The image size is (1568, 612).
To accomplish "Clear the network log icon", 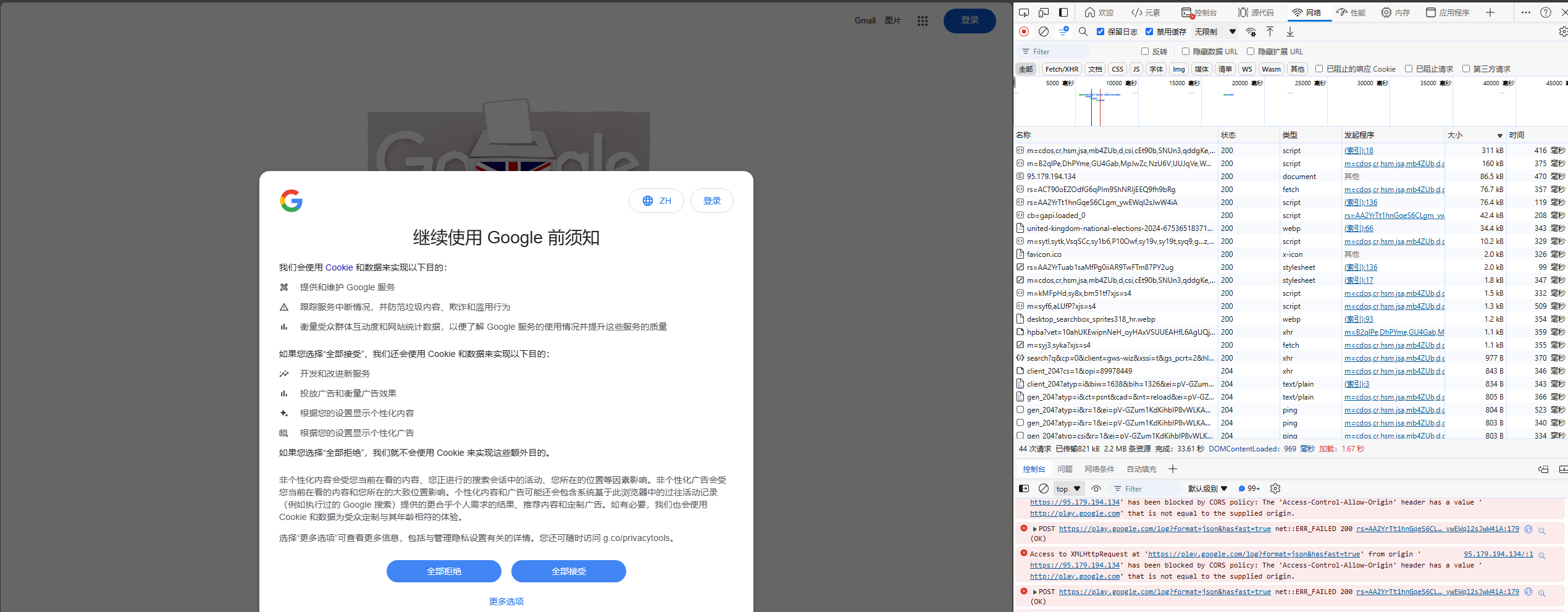I will point(1044,31).
